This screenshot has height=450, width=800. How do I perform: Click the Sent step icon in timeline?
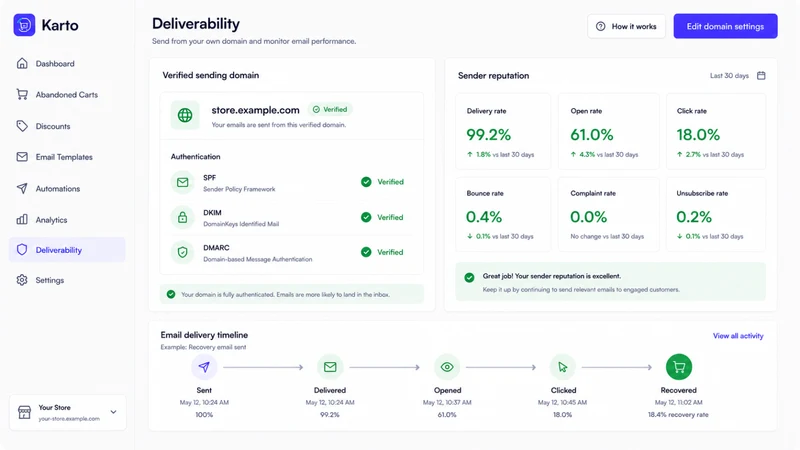point(204,367)
